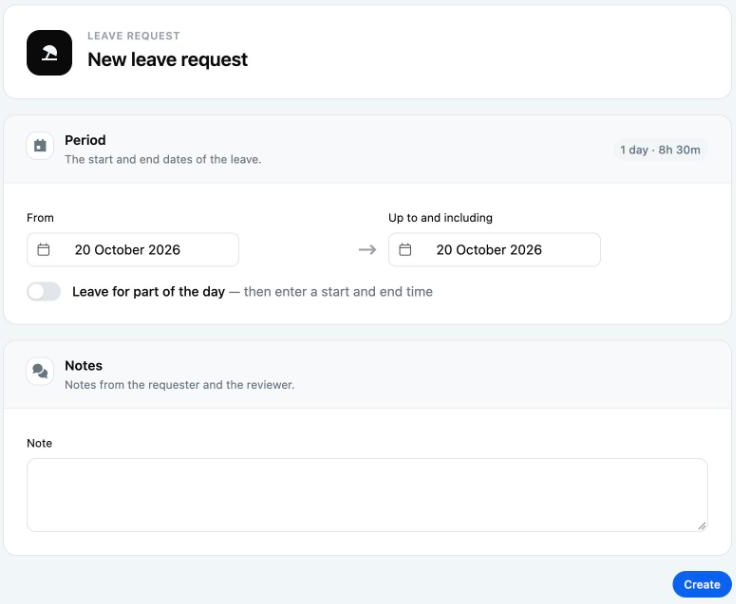The image size is (736, 604).
Task: Click inside the Note text area
Action: coord(367,495)
